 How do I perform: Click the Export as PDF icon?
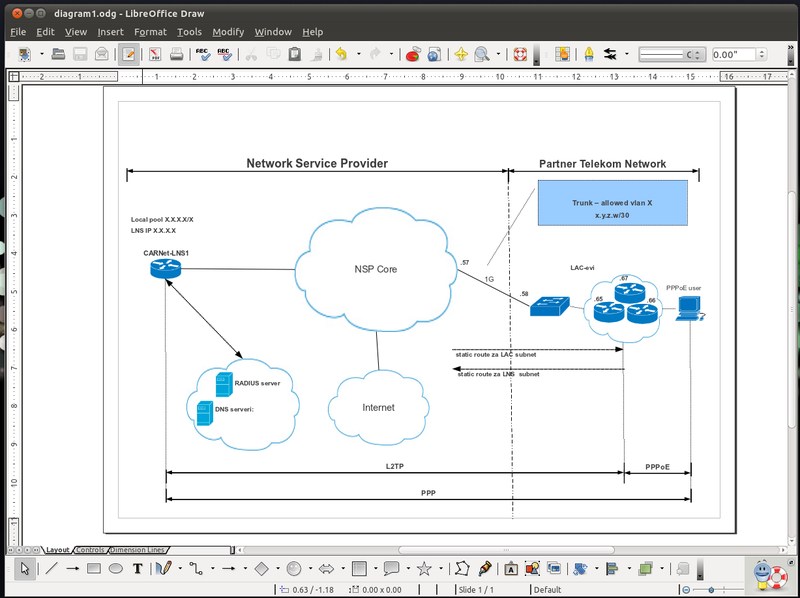pos(156,54)
